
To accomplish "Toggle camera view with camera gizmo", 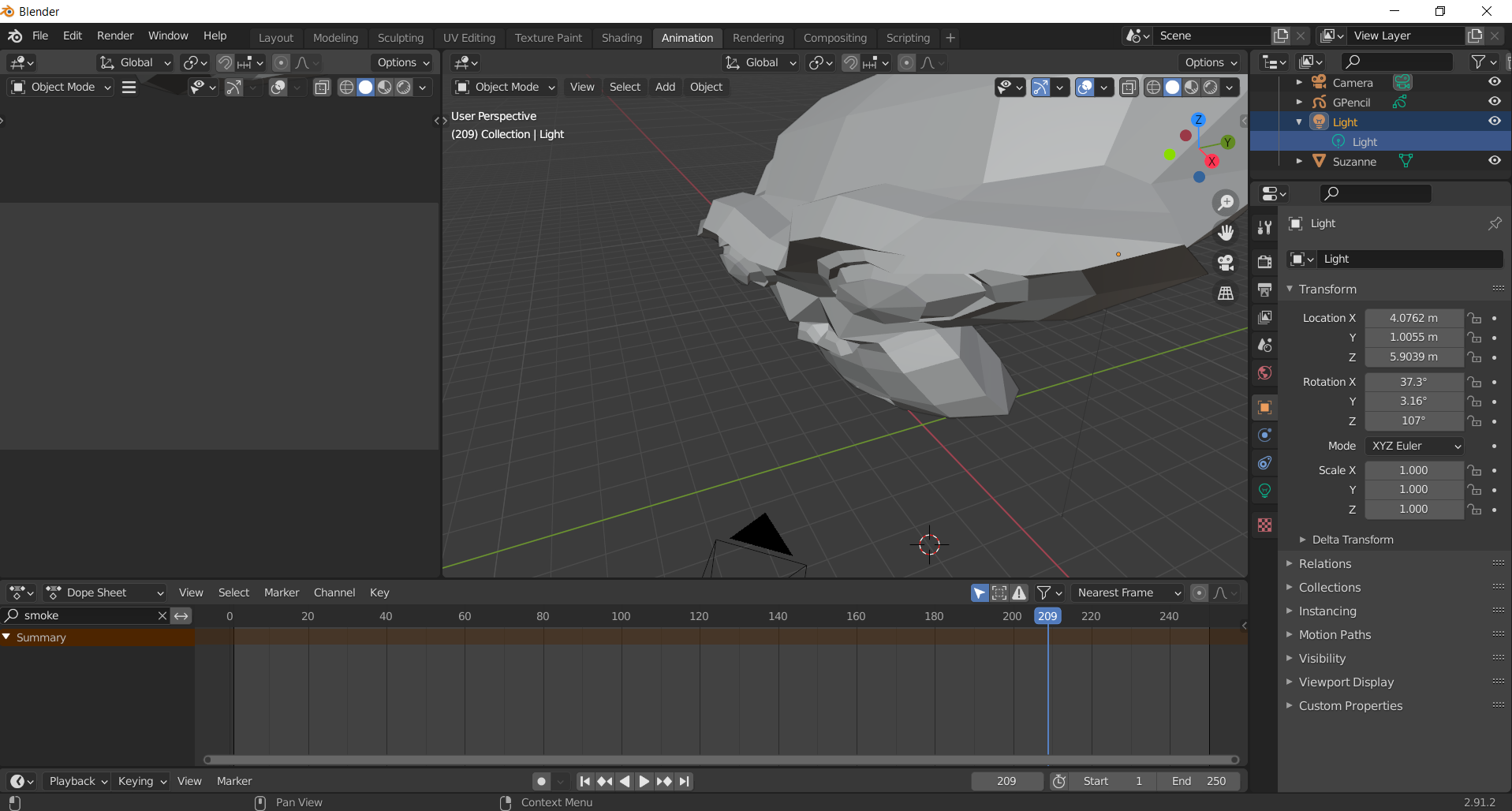I will 1225,263.
